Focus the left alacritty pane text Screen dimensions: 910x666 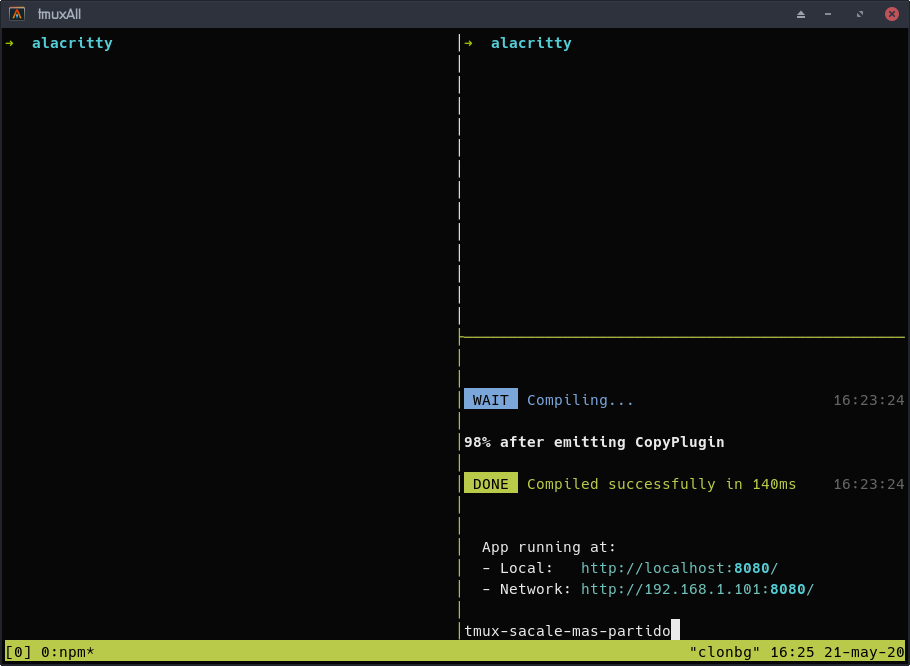pyautogui.click(x=71, y=43)
